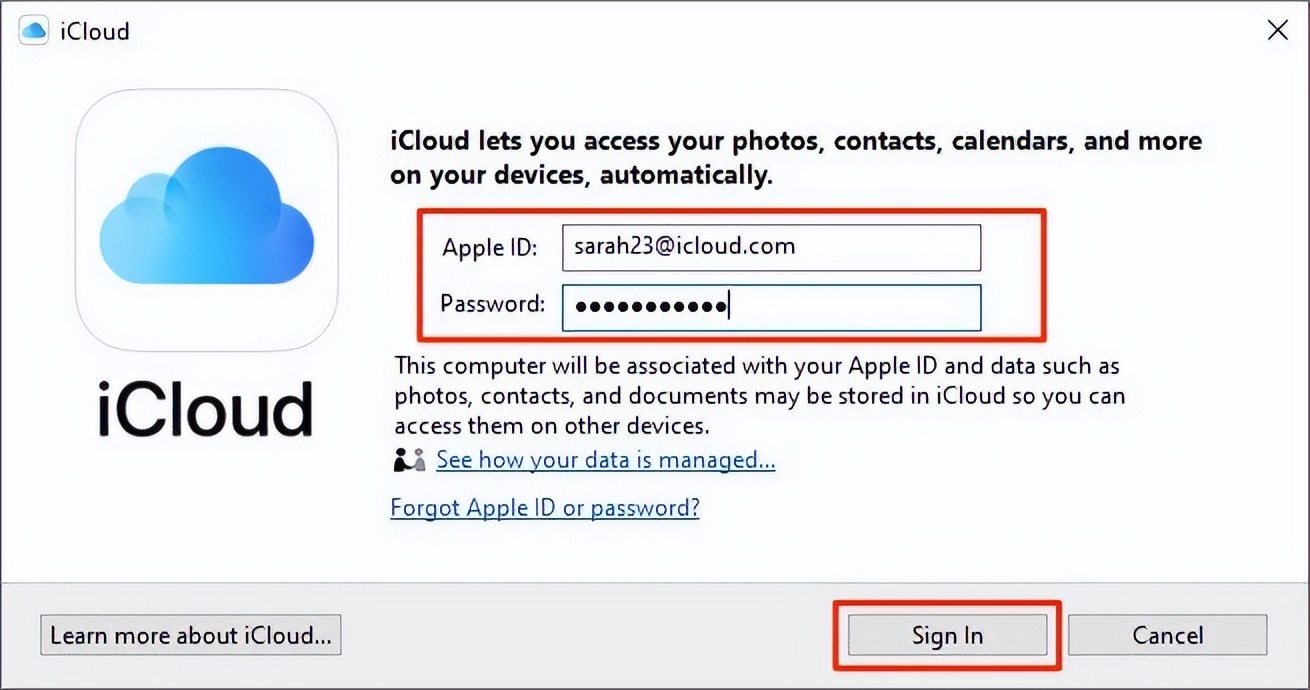Click the bold iCloud headline description

795,158
